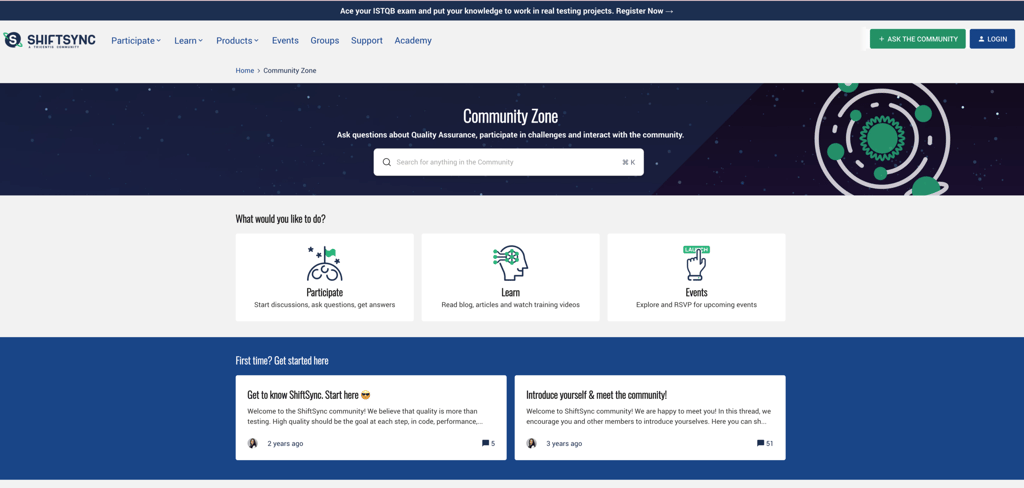Click Community Zone breadcrumb
The height and width of the screenshot is (488, 1024).
[x=290, y=71]
